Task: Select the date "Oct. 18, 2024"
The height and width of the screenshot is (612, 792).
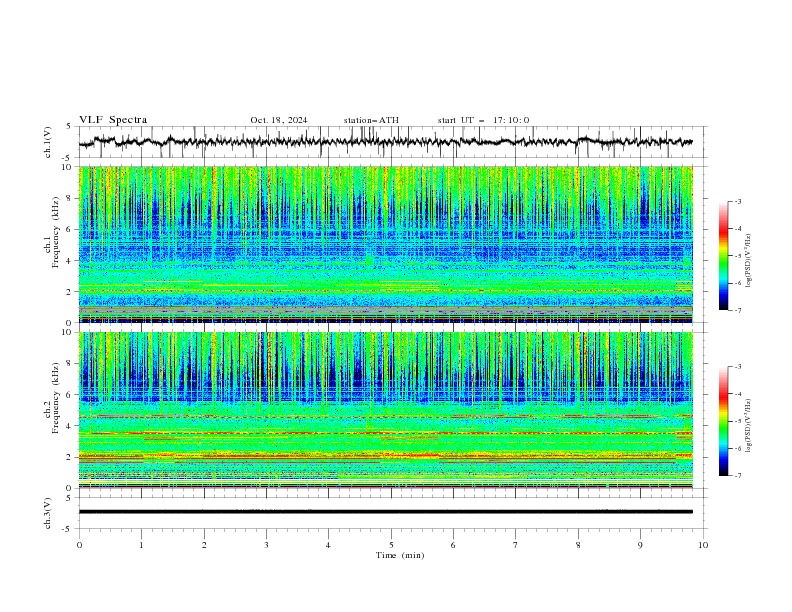Action: coord(279,120)
